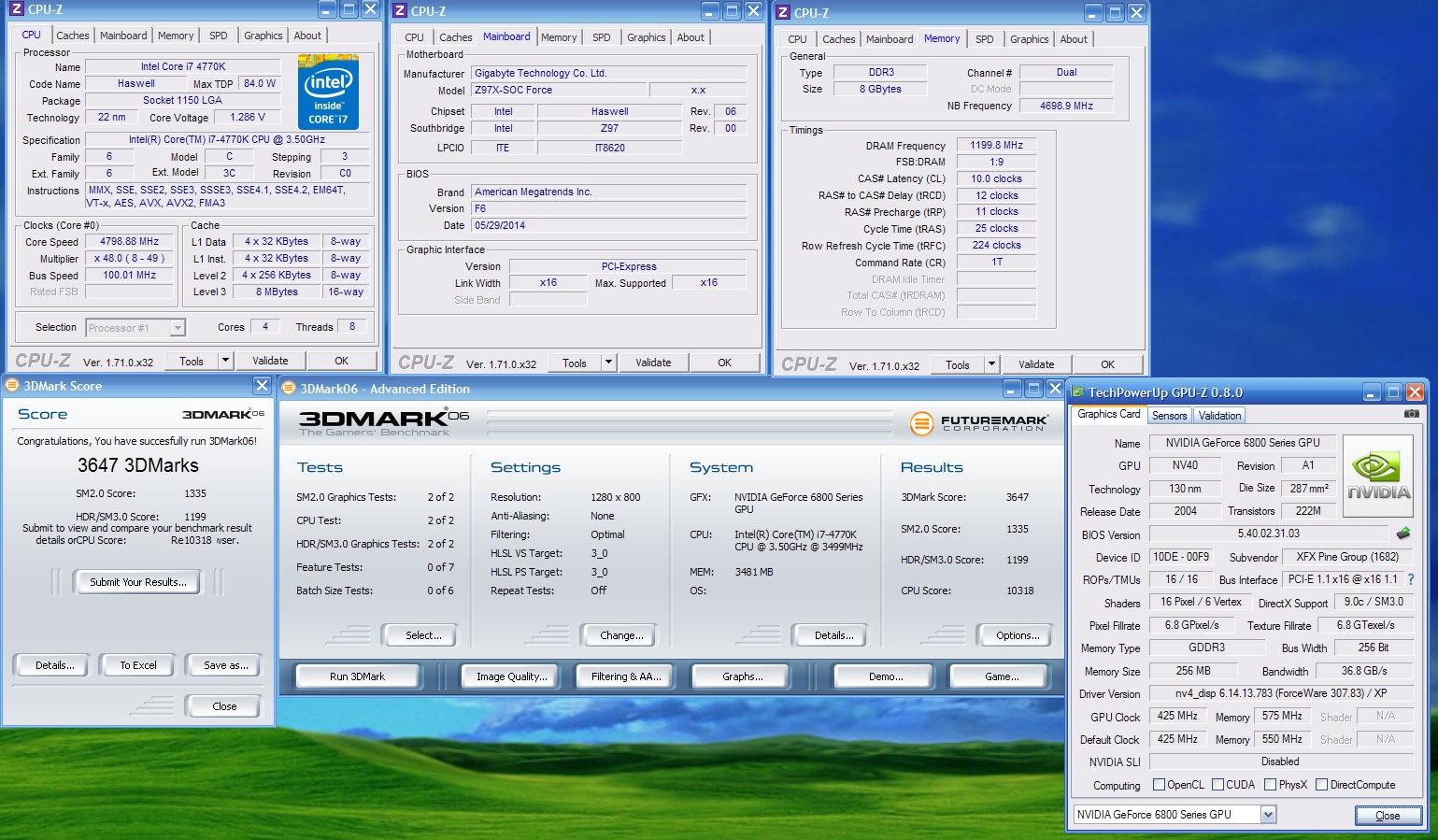This screenshot has width=1438, height=840.
Task: Select Mainboard tab in CPU-Z Memory window
Action: tap(890, 39)
